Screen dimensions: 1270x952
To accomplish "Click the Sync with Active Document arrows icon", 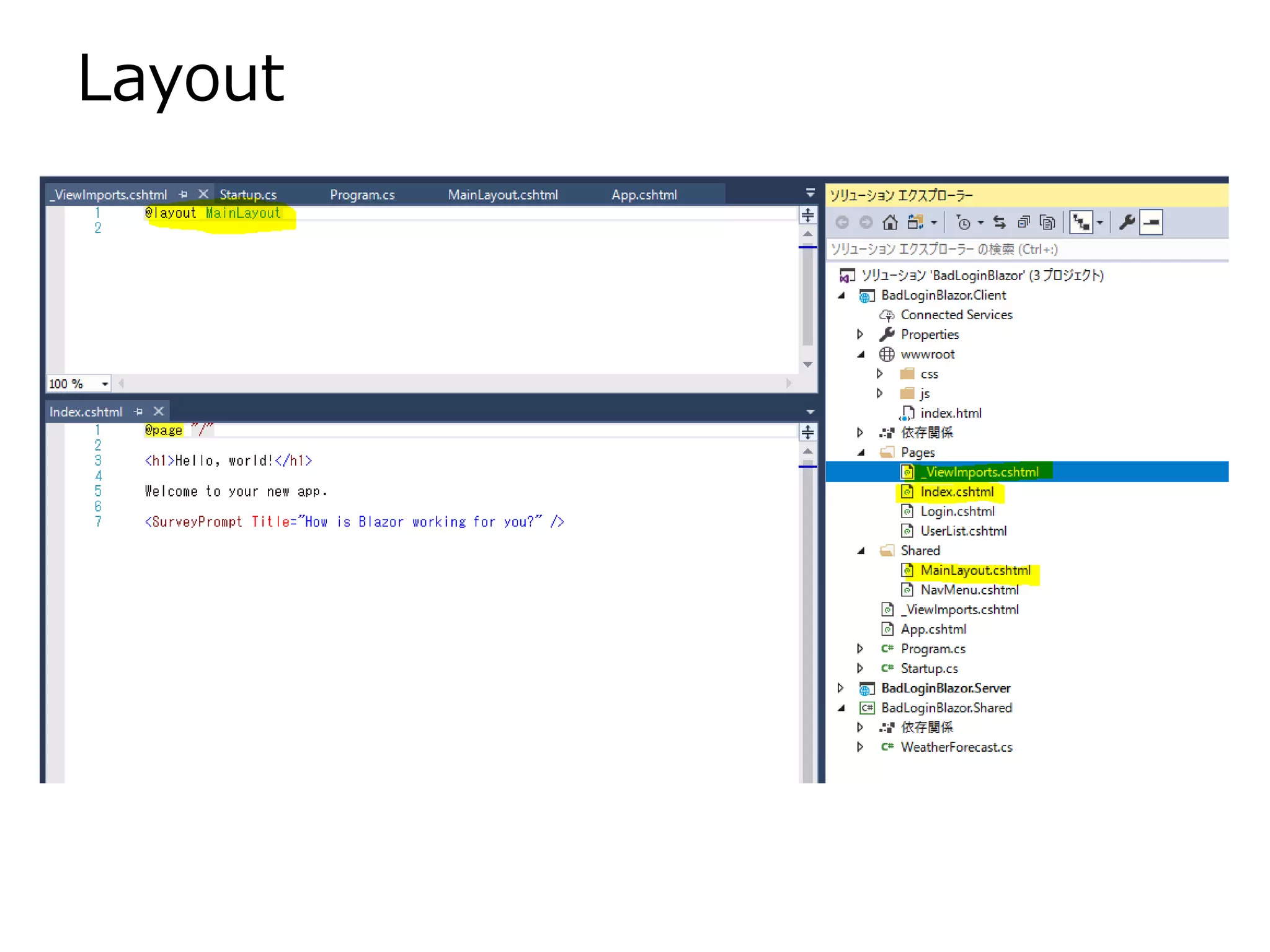I will coord(999,222).
